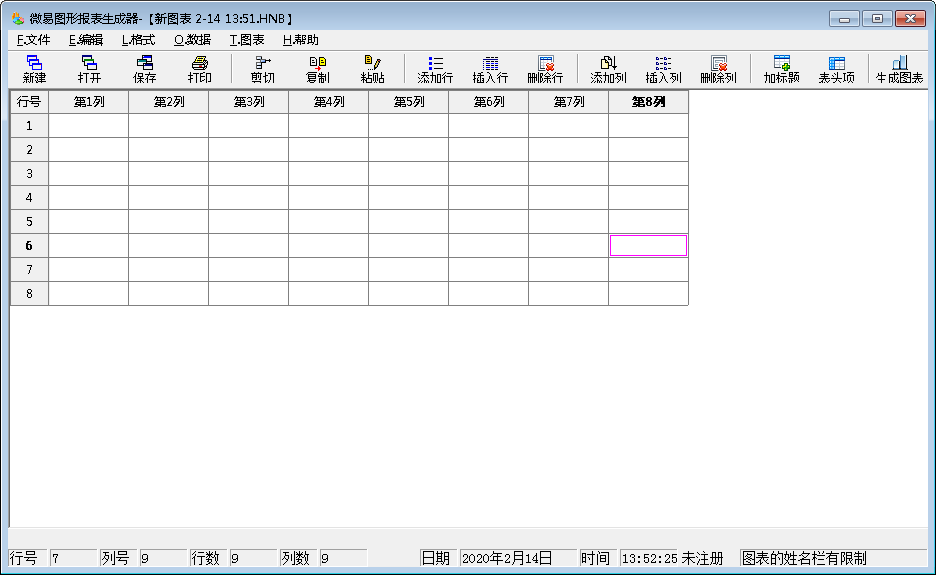Select row header 3
Viewport: 936px width, 575px height.
pos(29,174)
